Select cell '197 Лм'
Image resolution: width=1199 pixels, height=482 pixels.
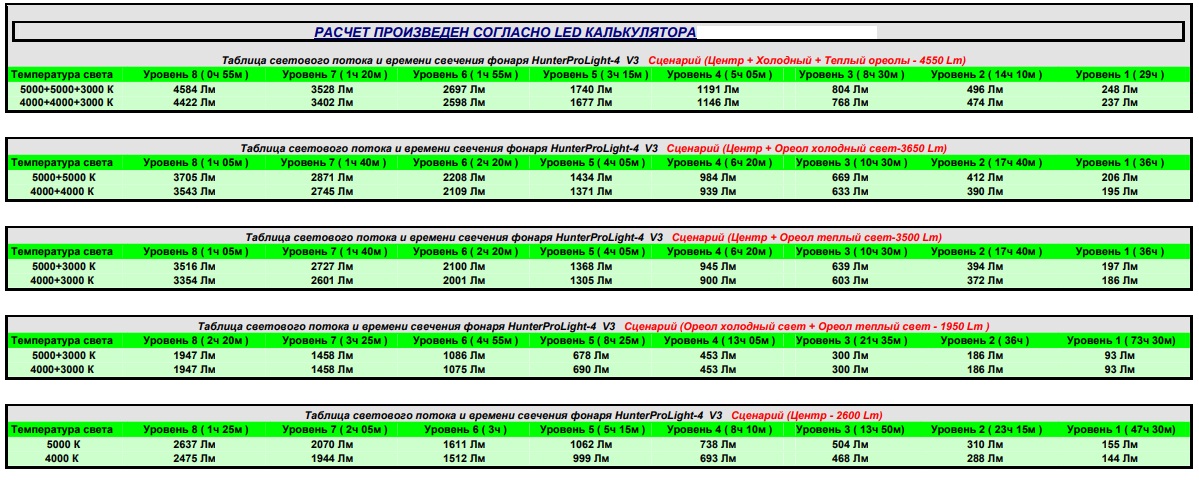[x=1121, y=266]
